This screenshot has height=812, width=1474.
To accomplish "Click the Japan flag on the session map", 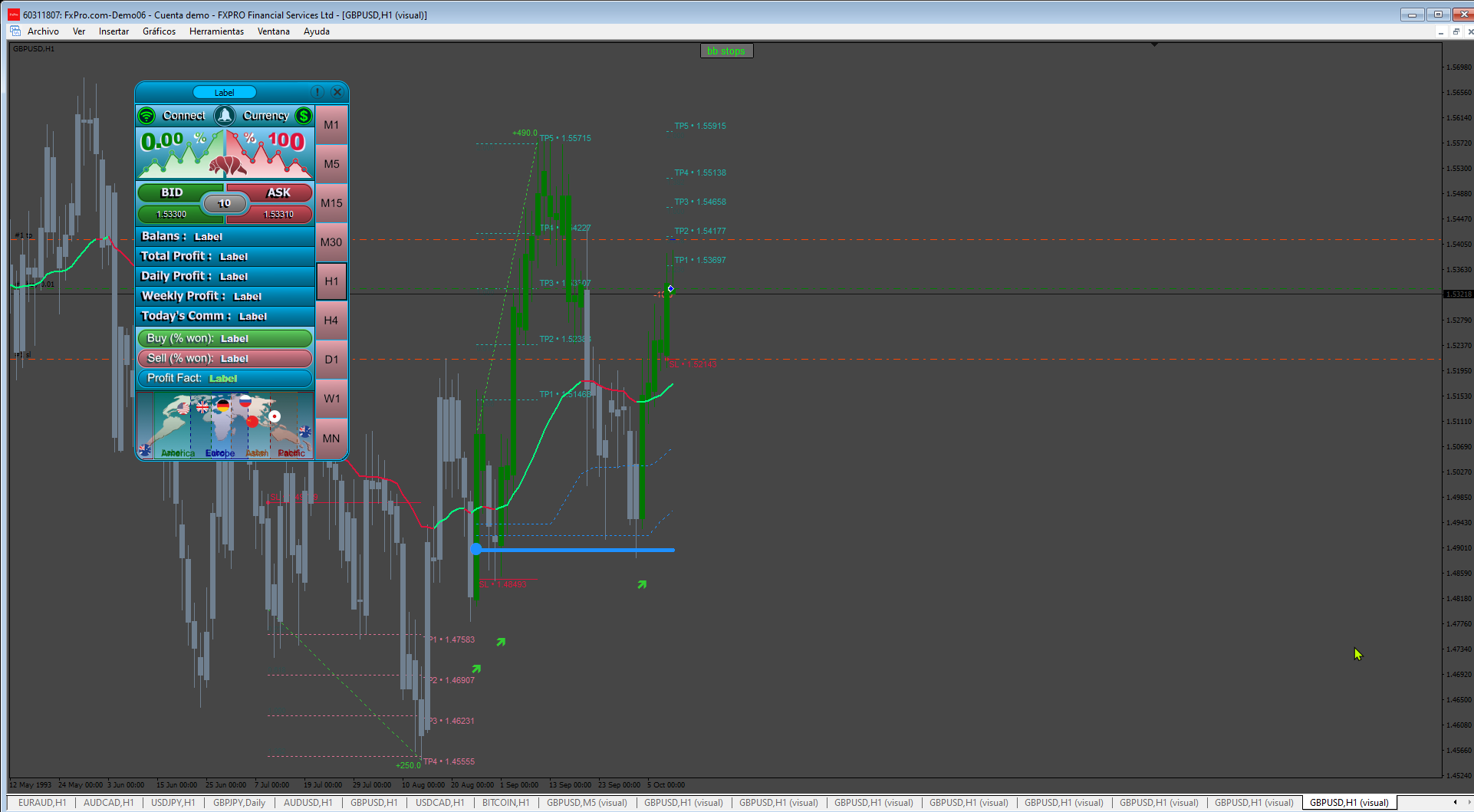I will click(274, 416).
